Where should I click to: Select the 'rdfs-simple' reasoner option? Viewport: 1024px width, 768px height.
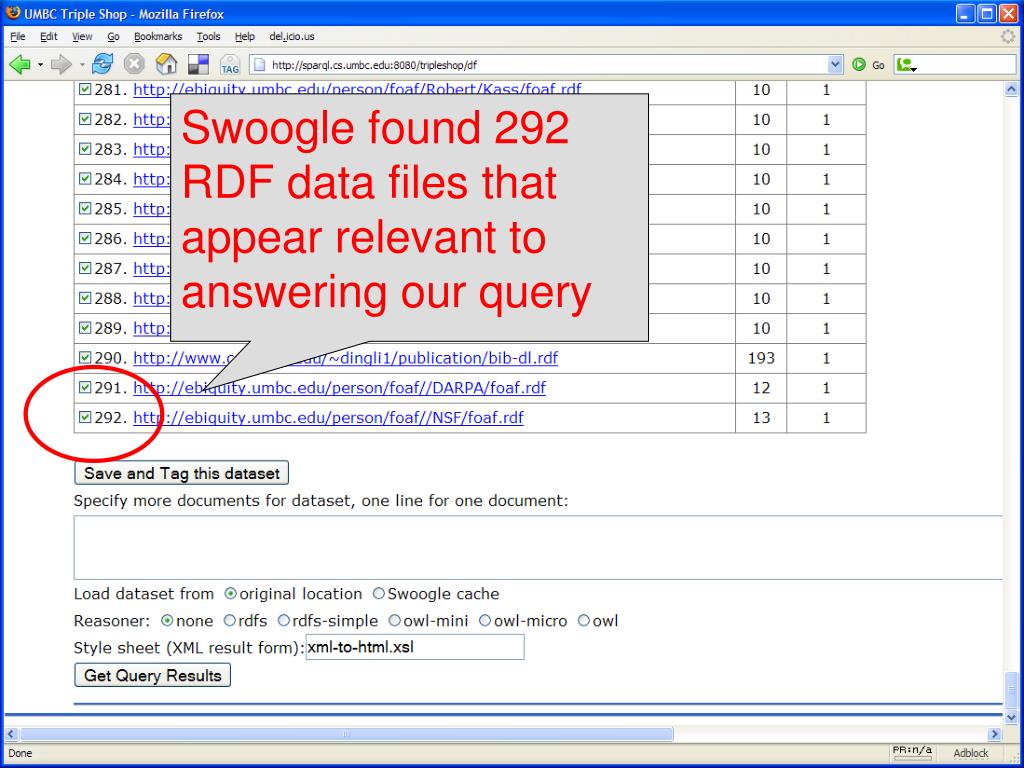tap(283, 620)
